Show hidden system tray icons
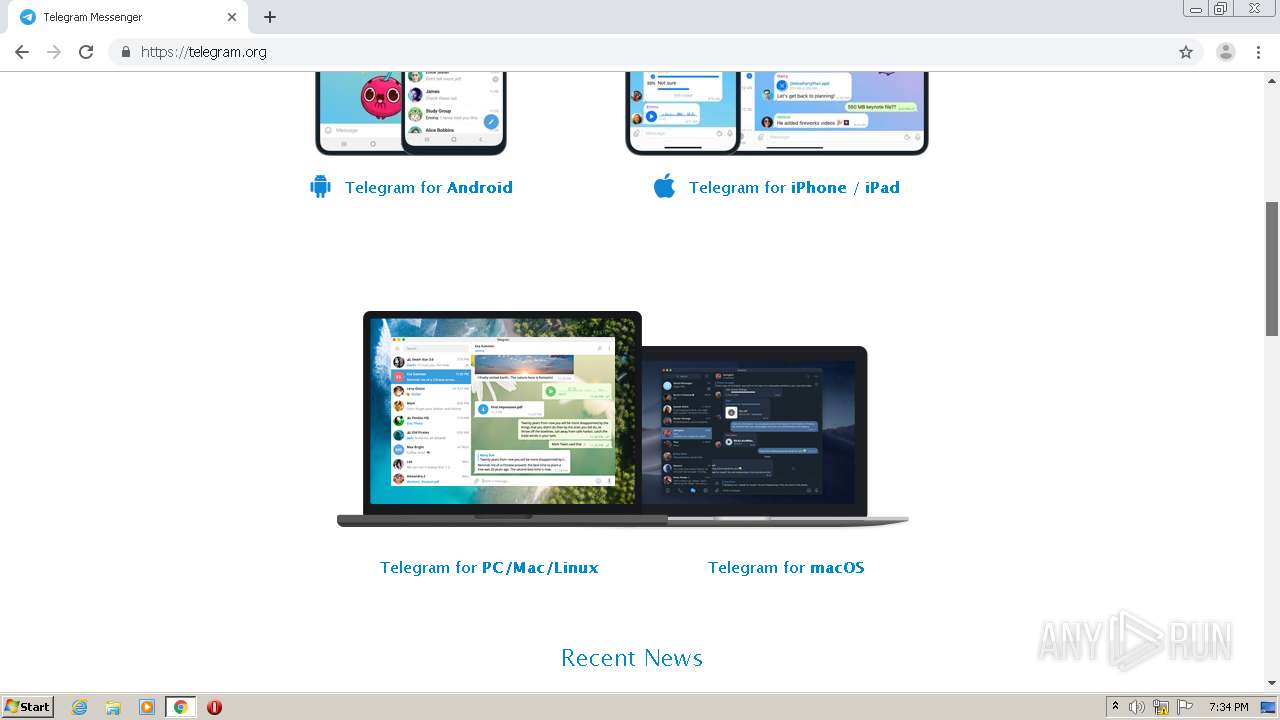This screenshot has height=720, width=1280. point(1116,707)
